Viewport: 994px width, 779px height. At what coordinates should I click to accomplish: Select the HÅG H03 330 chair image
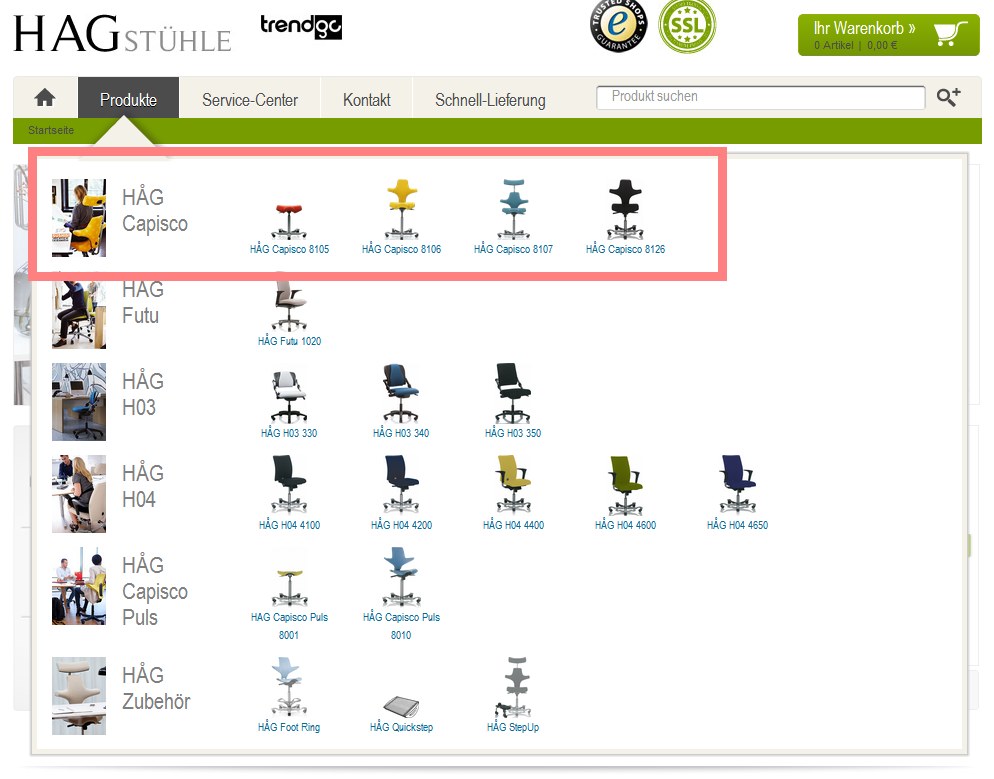click(289, 396)
